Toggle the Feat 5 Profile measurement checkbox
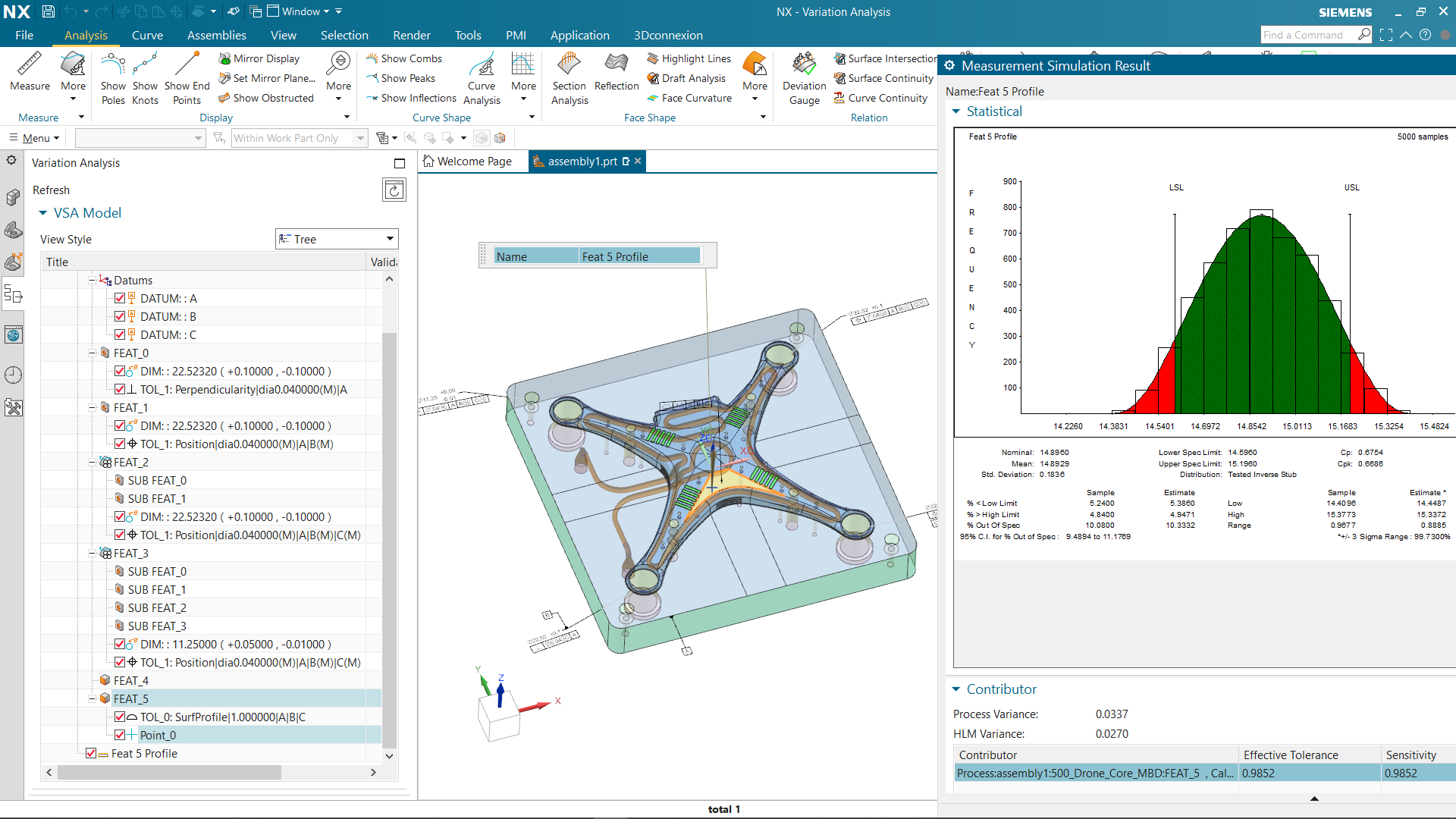This screenshot has height=819, width=1456. pyautogui.click(x=91, y=753)
